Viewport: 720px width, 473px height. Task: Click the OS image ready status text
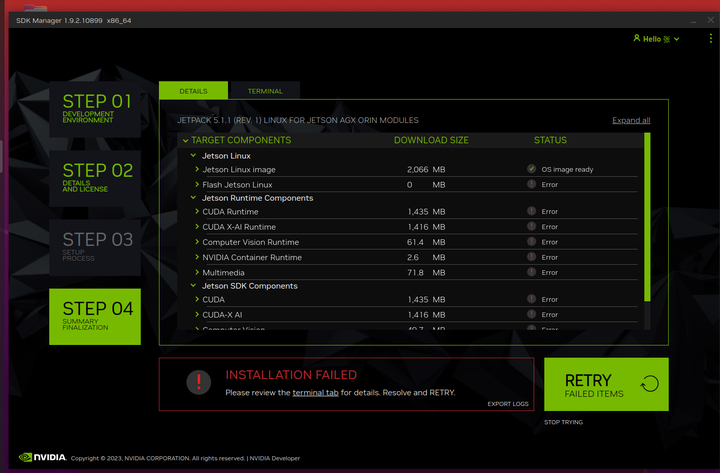coord(567,169)
